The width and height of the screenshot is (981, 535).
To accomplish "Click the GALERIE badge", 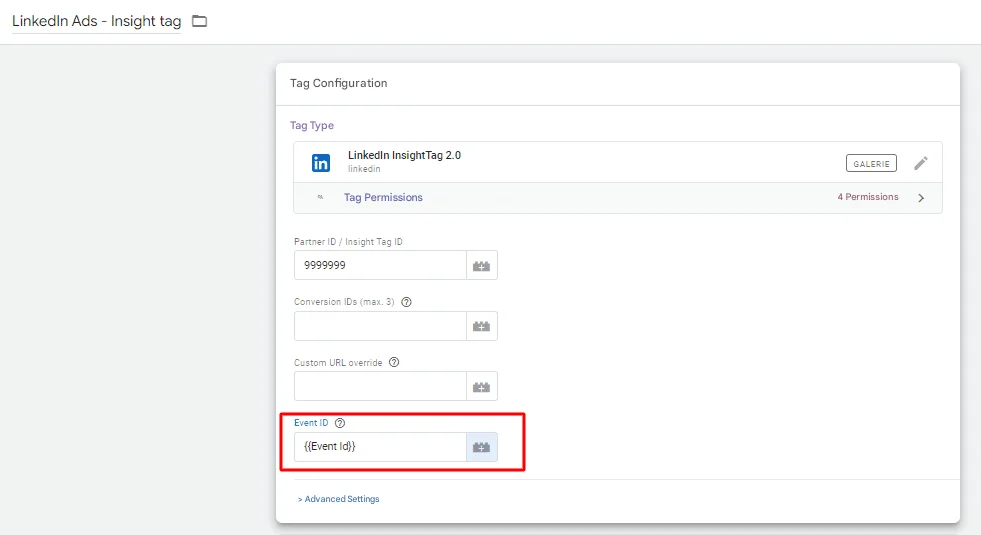I will pos(871,163).
